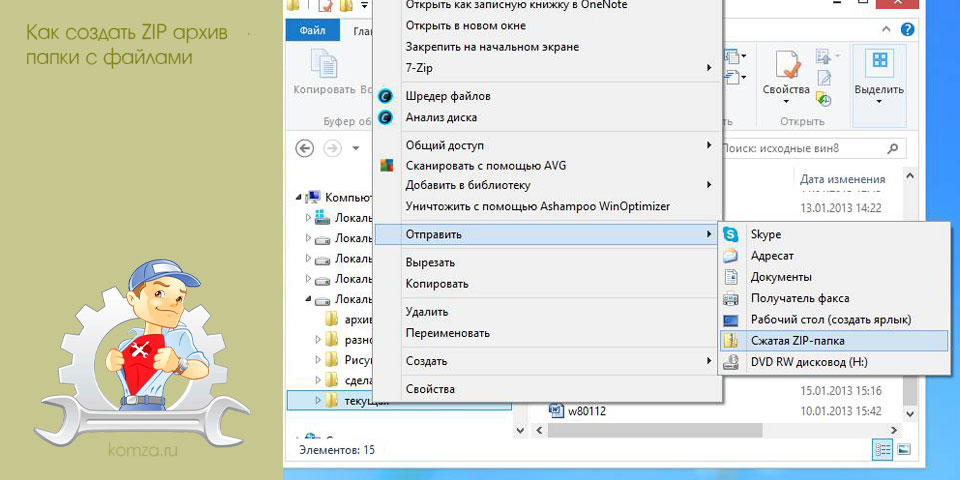The image size is (960, 480).
Task: Send to DVD RW дисковод (H:)
Action: tap(834, 362)
